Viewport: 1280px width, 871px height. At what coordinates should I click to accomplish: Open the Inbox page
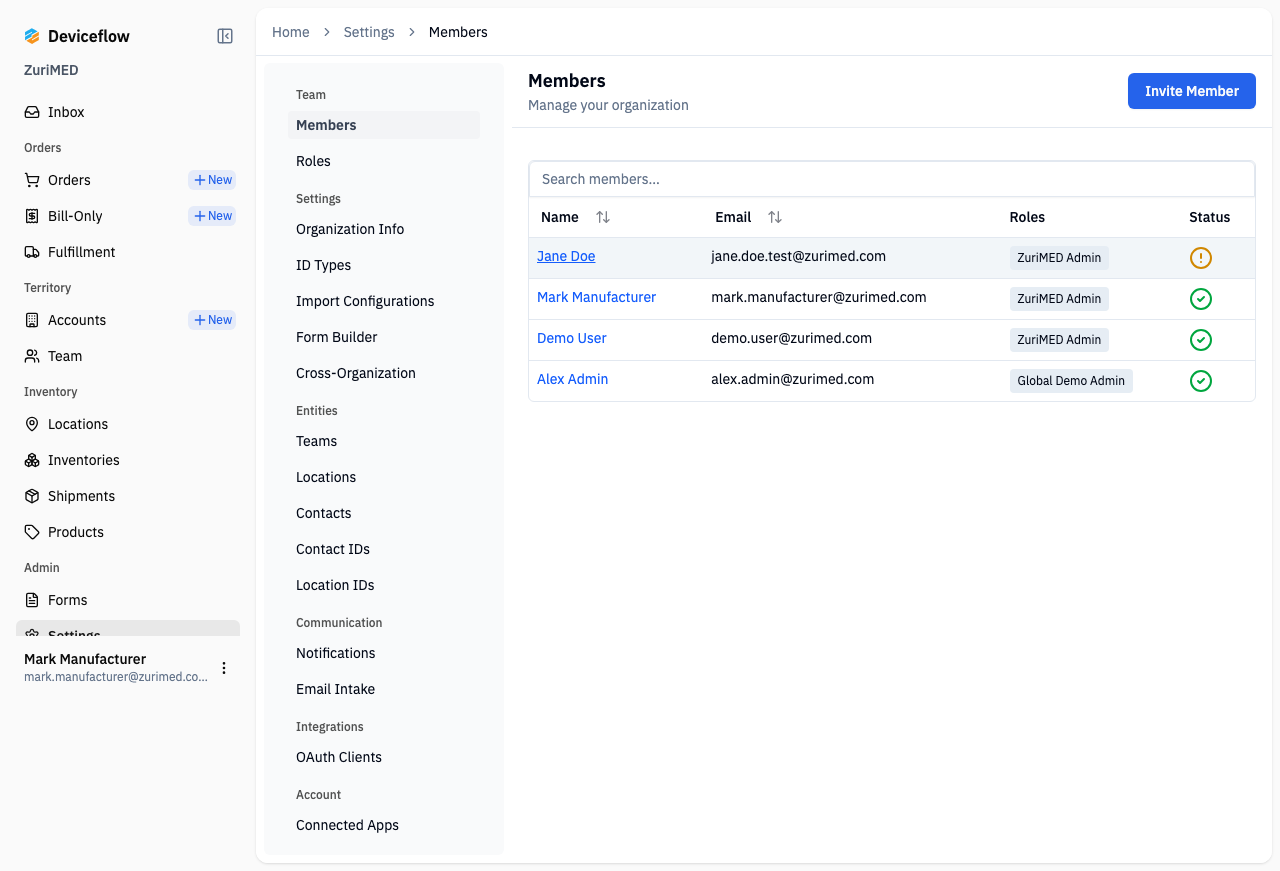coord(128,112)
